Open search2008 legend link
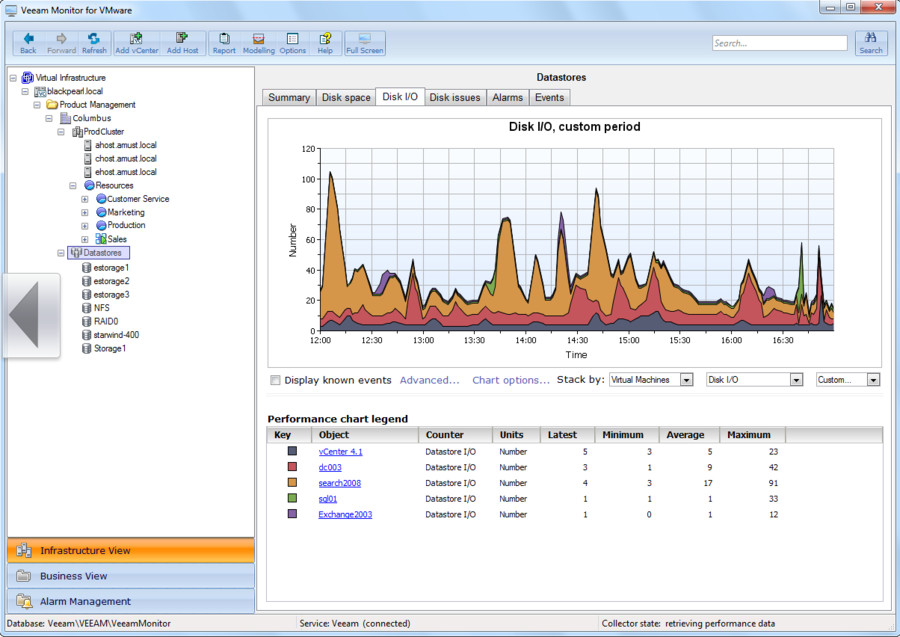 point(340,483)
